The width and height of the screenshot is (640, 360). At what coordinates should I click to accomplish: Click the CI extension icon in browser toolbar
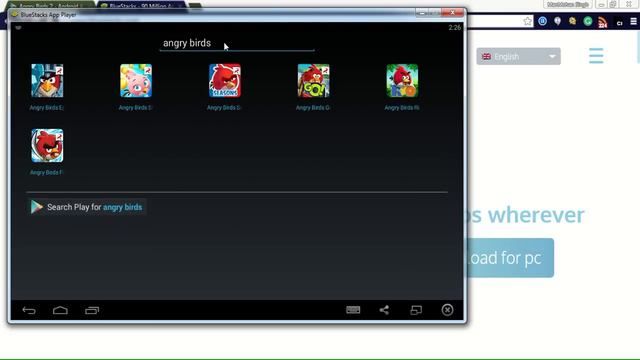[619, 23]
